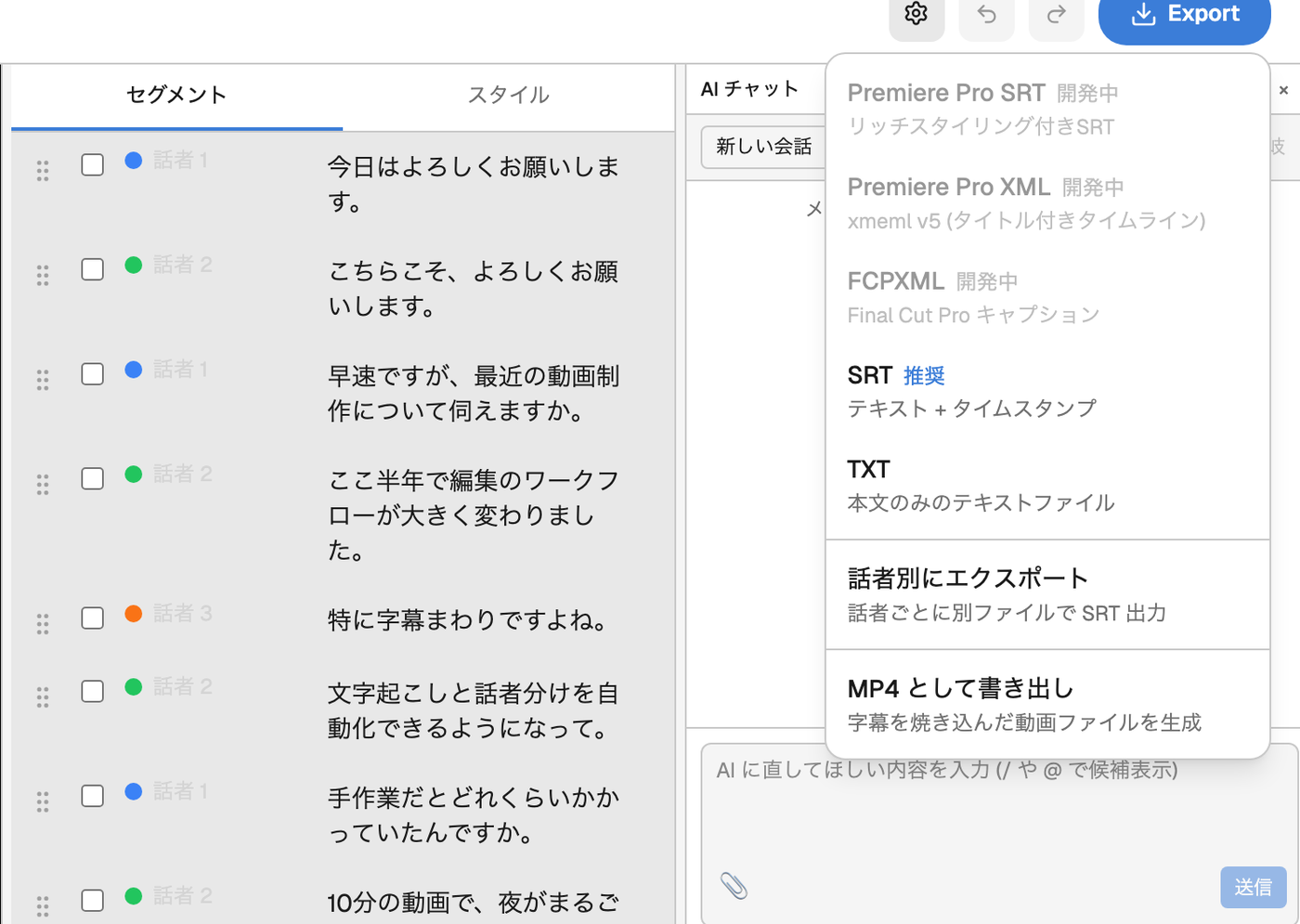Select 話者別にエクスポート menu item
The height and width of the screenshot is (924, 1300).
coord(1047,594)
